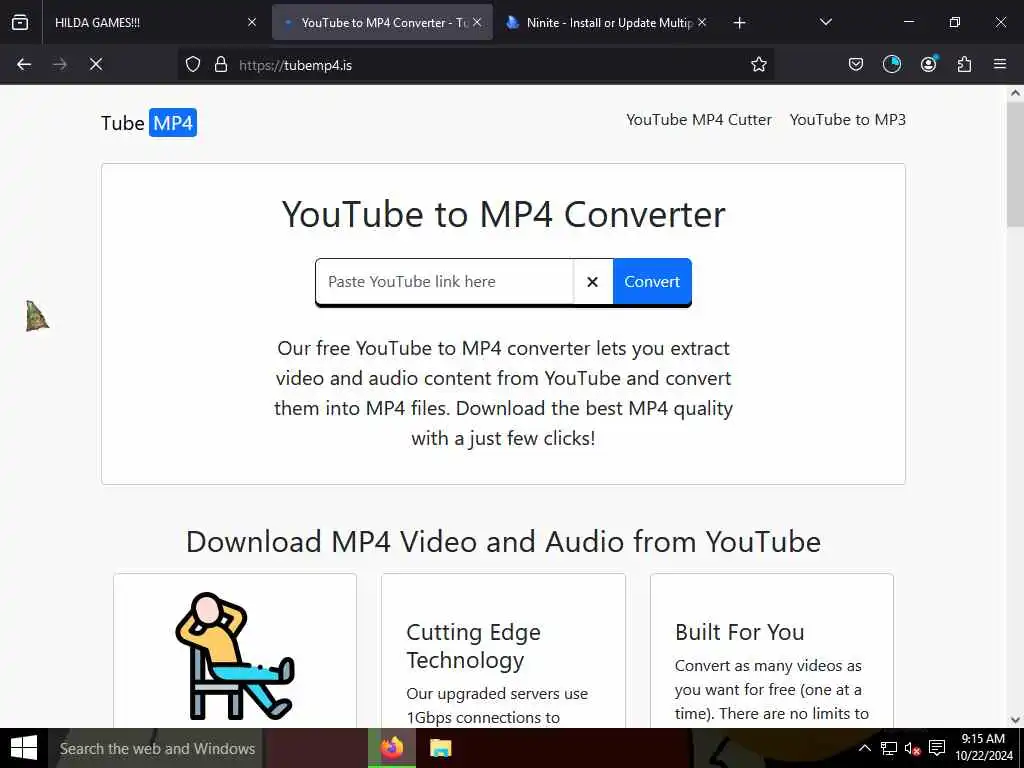1024x768 pixels.
Task: Switch to the YouTube to MP4 Converter tab
Action: [x=382, y=23]
